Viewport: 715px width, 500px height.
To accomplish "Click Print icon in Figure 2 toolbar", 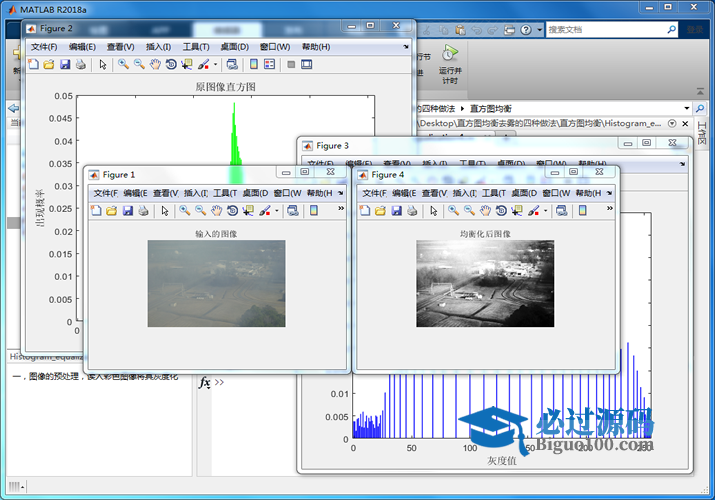I will coord(81,65).
